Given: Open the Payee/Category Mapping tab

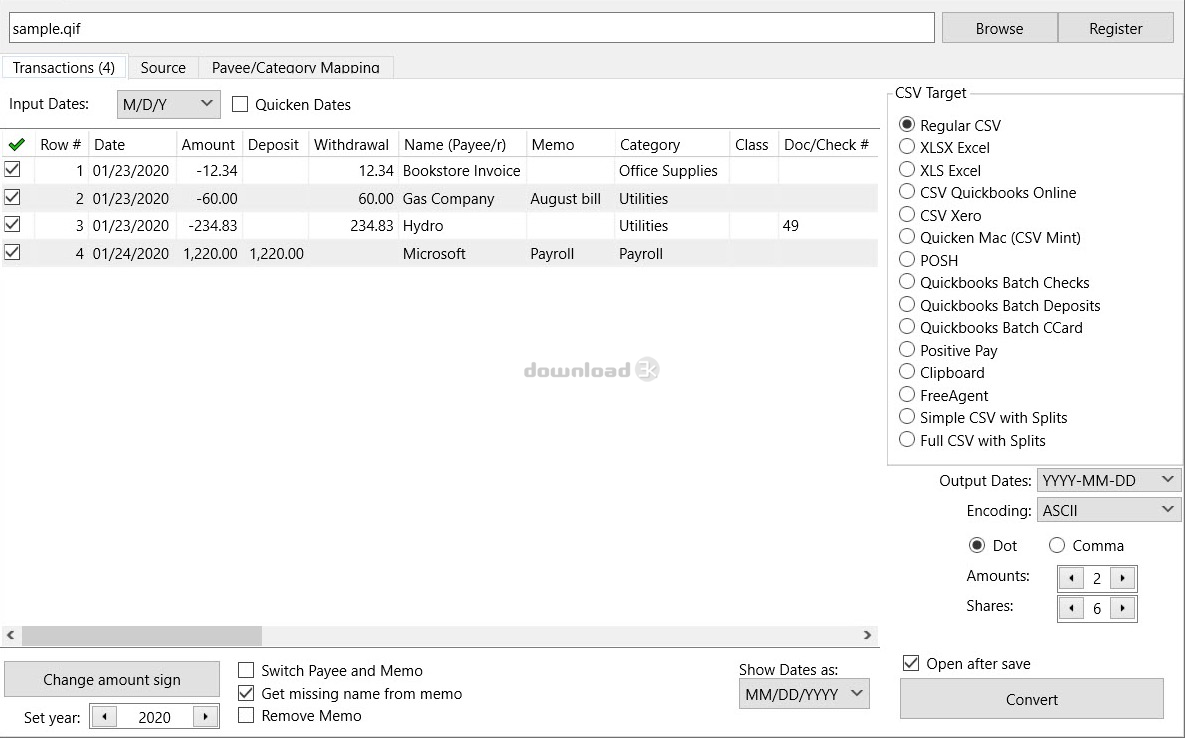Looking at the screenshot, I should (295, 67).
